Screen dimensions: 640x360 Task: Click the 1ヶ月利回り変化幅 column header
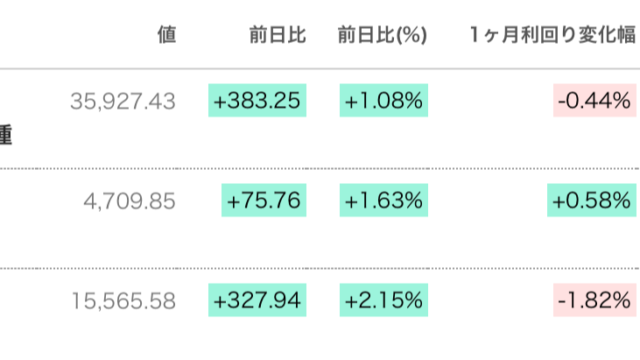pos(553,34)
